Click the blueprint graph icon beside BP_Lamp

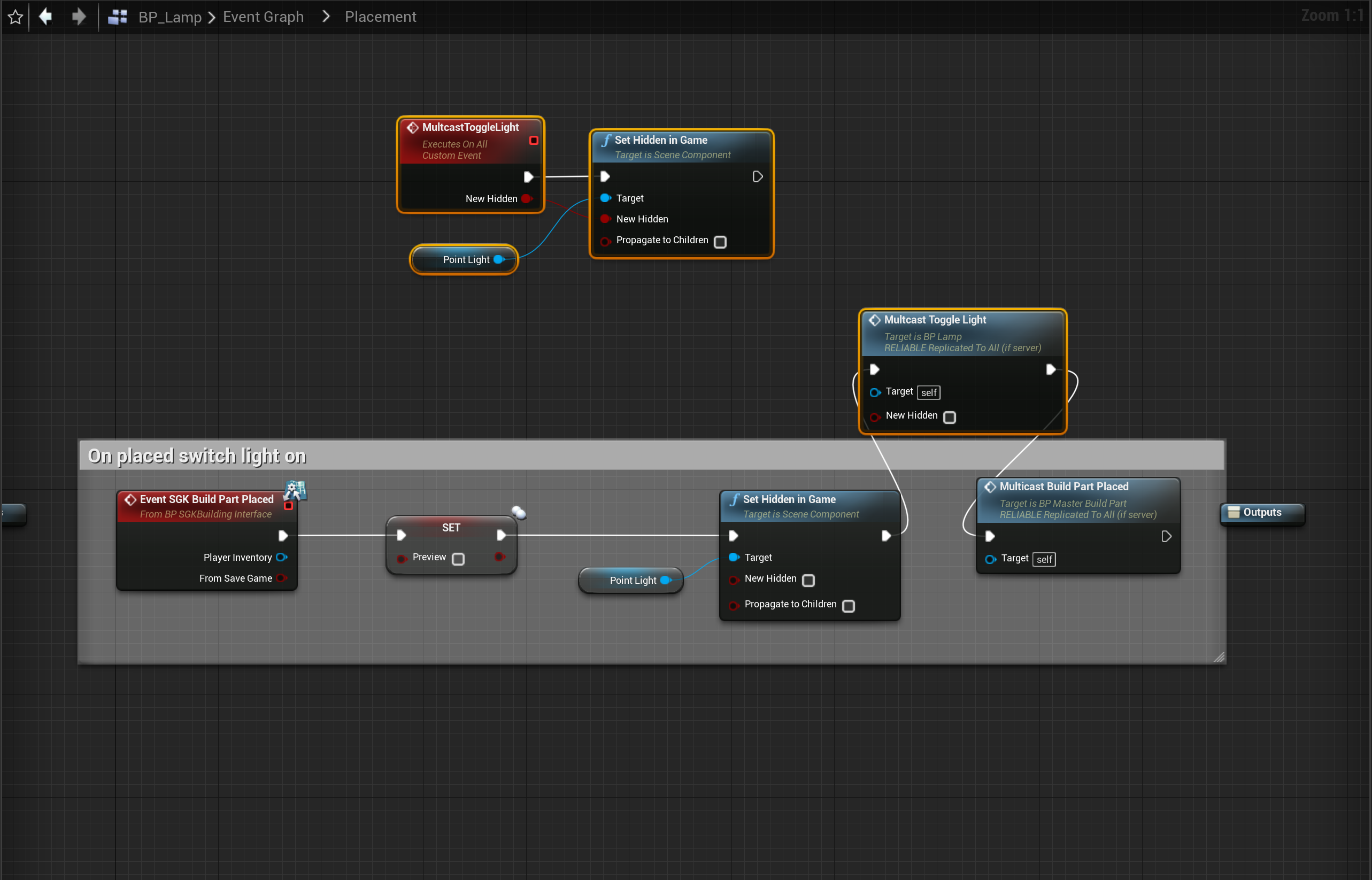coord(118,17)
